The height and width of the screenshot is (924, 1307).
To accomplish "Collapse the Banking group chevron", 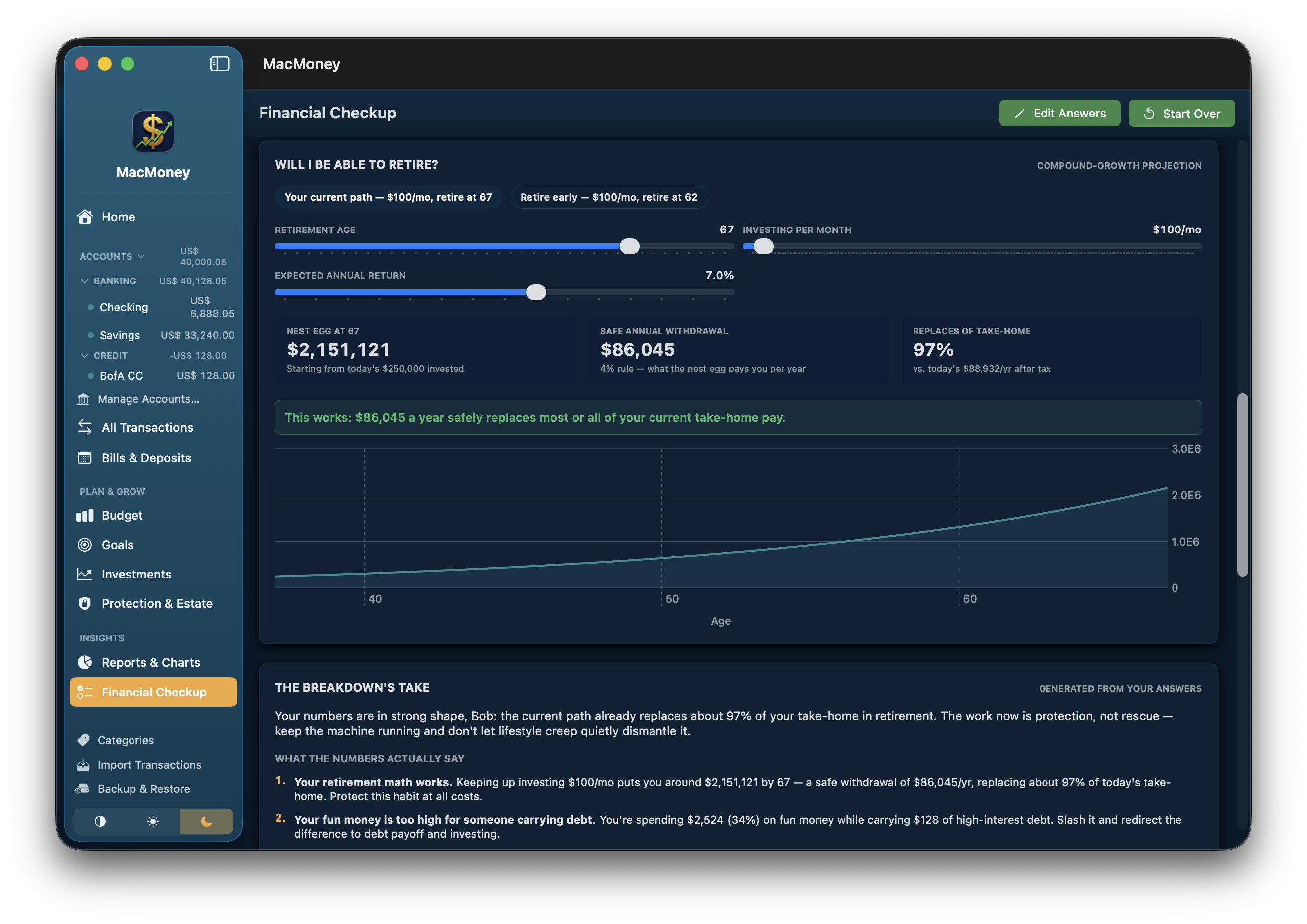I will click(x=84, y=281).
